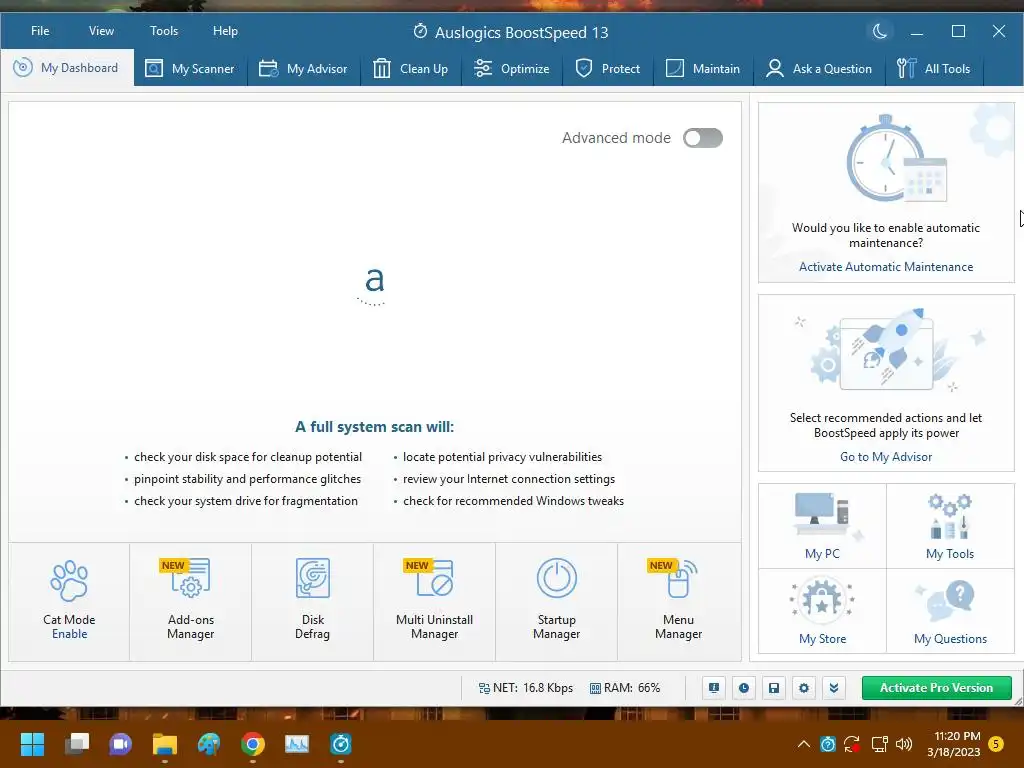This screenshot has width=1024, height=768.
Task: Click Go to My Advisor link
Action: [x=886, y=456]
